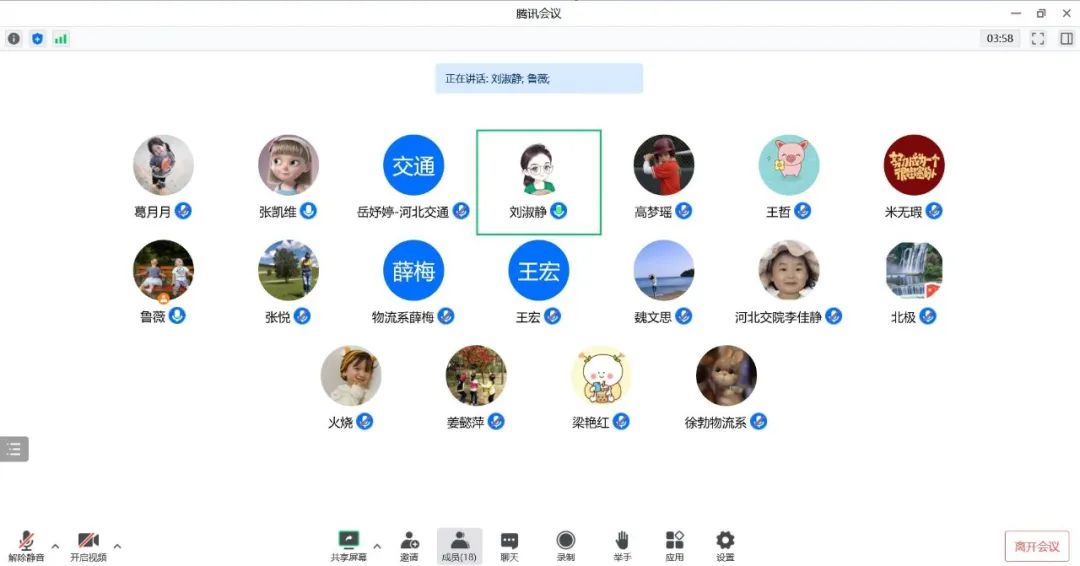Open the apps grid icon
This screenshot has height=566, width=1080.
pos(674,546)
